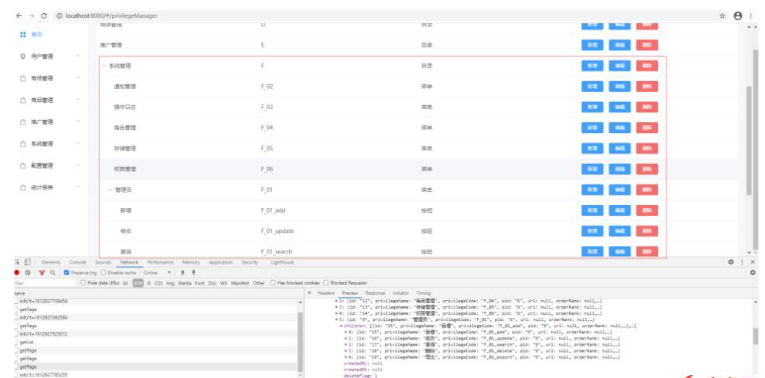
Task: Check the Hide data URLs checkbox
Action: point(83,283)
